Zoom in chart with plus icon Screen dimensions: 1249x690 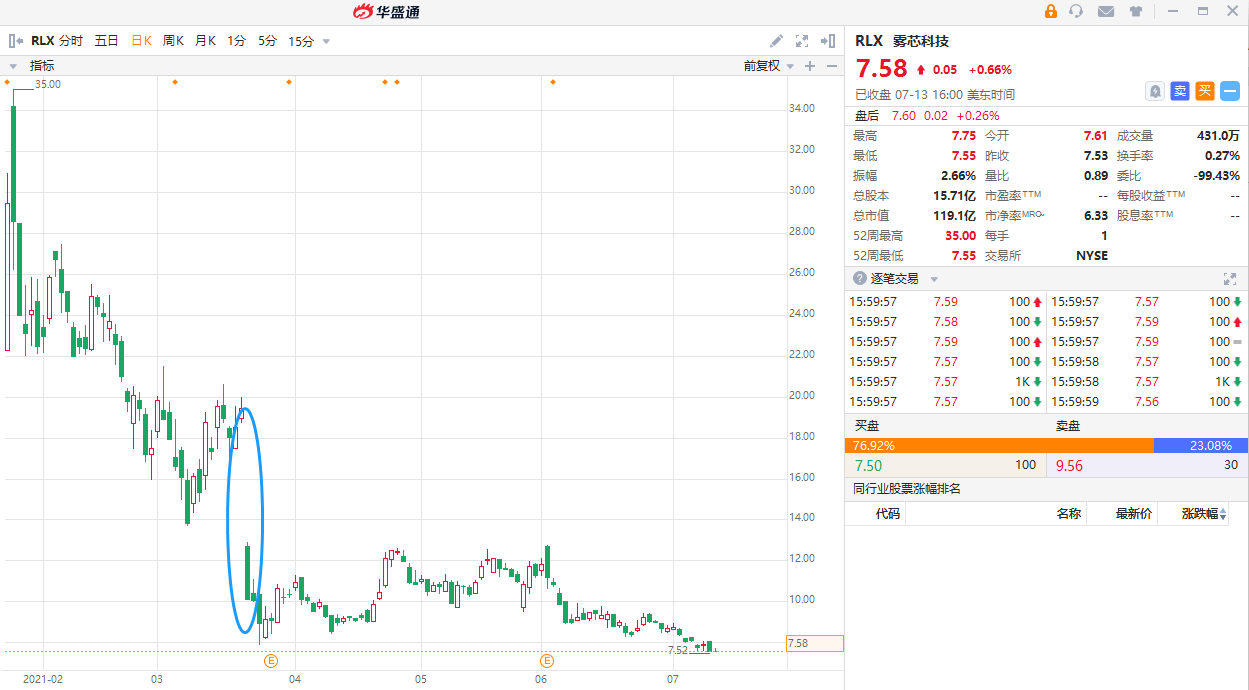coord(810,66)
